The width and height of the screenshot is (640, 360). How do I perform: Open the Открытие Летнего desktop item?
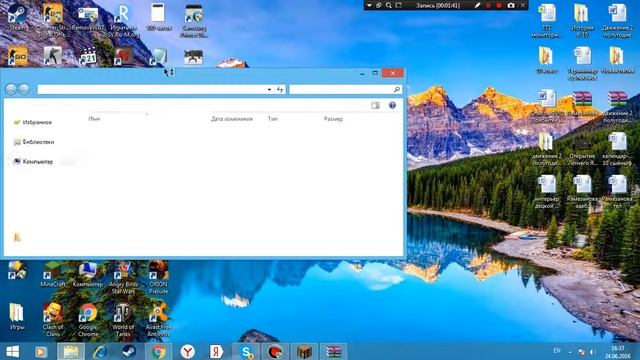click(x=582, y=149)
